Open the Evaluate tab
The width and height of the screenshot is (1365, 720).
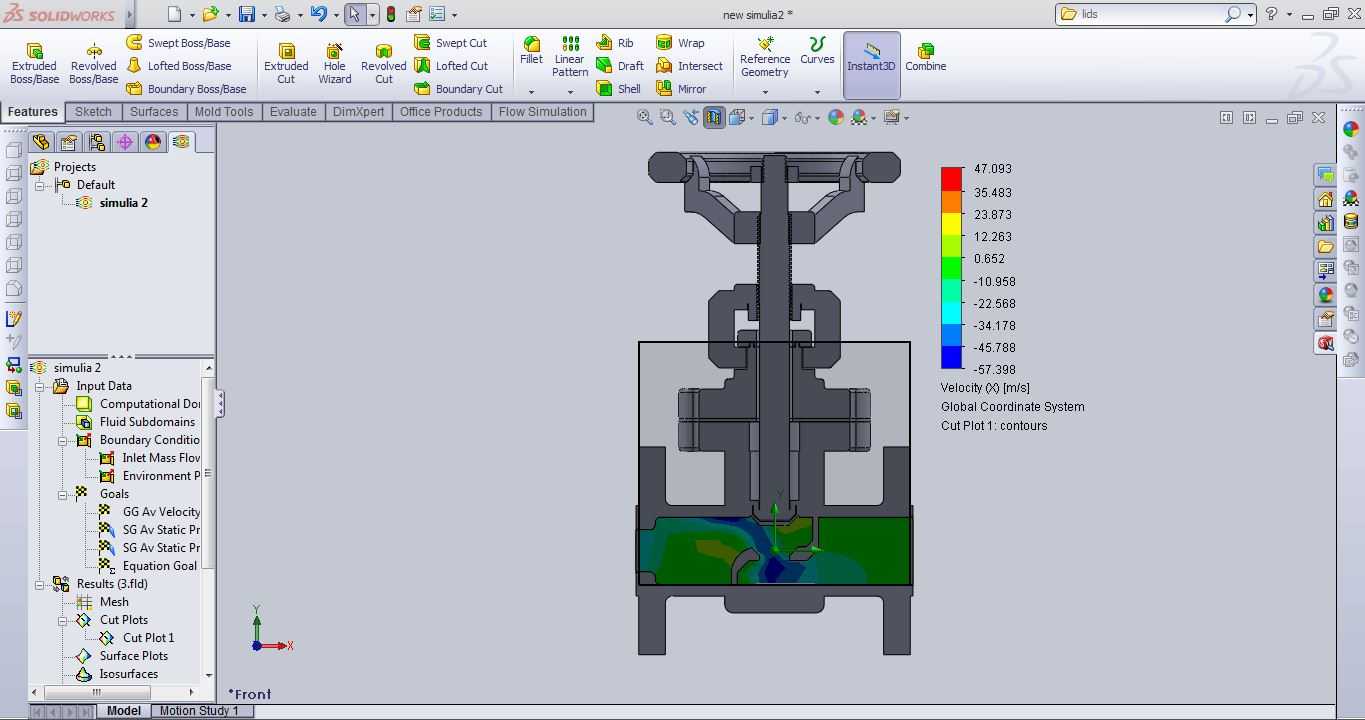click(x=293, y=112)
